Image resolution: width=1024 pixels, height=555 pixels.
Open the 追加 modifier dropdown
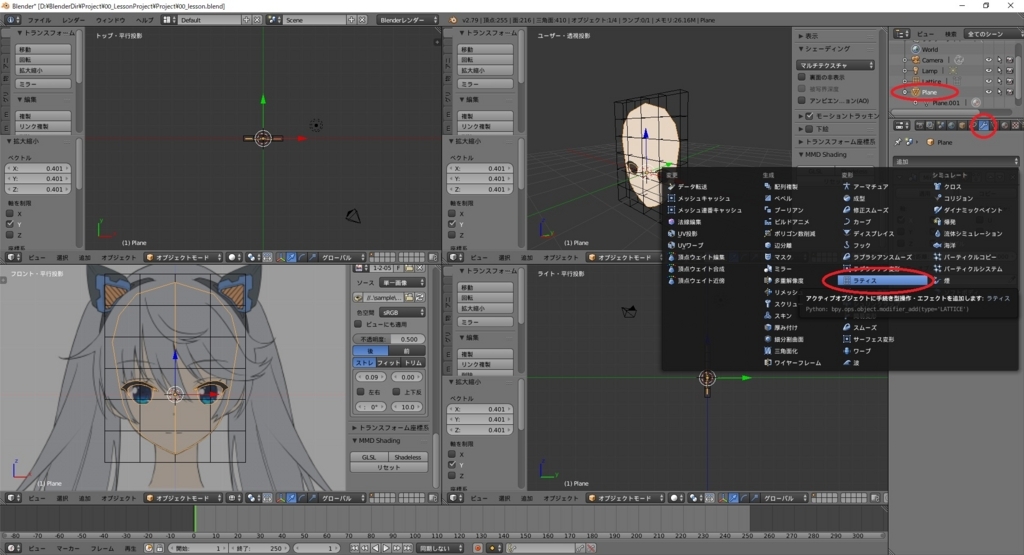coord(956,161)
